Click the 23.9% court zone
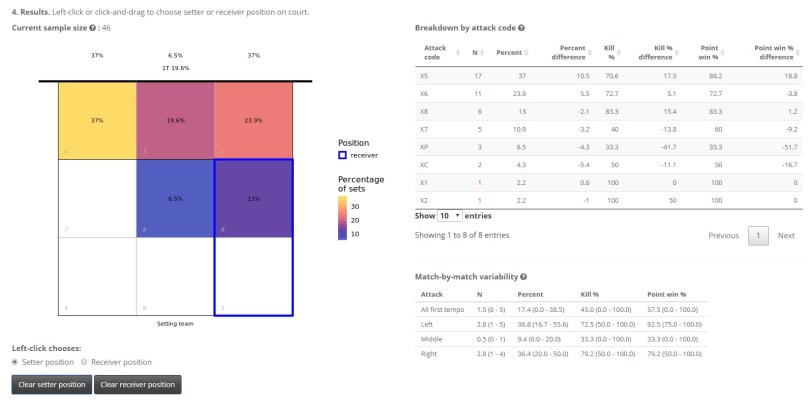The height and width of the screenshot is (409, 810). pos(253,120)
